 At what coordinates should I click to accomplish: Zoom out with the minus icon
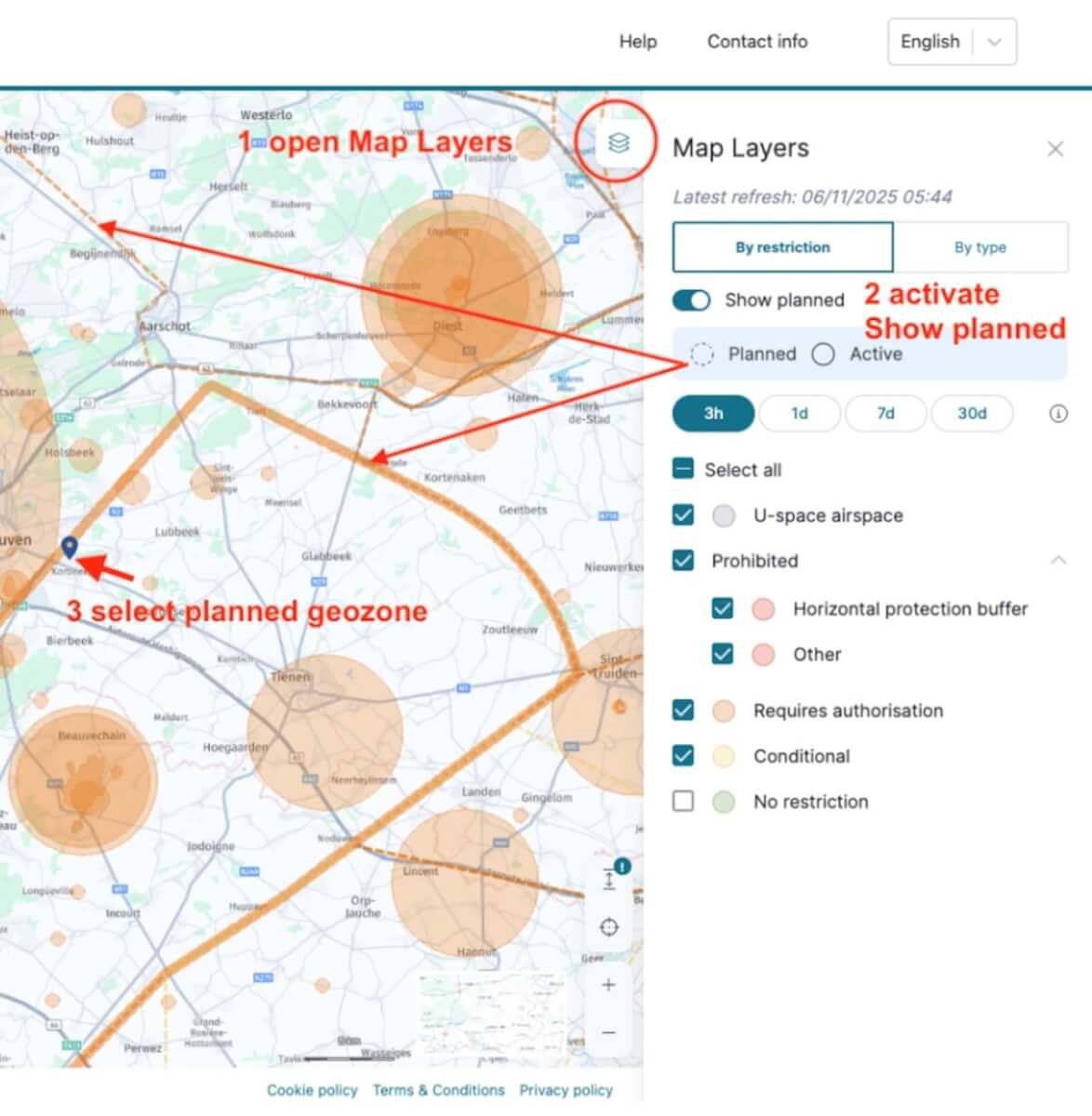(x=609, y=1032)
